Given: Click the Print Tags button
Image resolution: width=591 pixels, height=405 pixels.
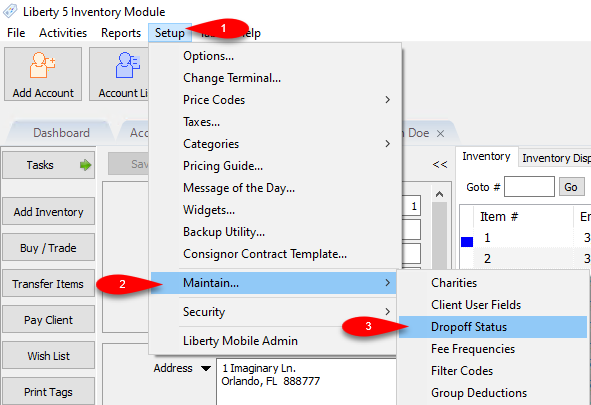Looking at the screenshot, I should coord(48,391).
